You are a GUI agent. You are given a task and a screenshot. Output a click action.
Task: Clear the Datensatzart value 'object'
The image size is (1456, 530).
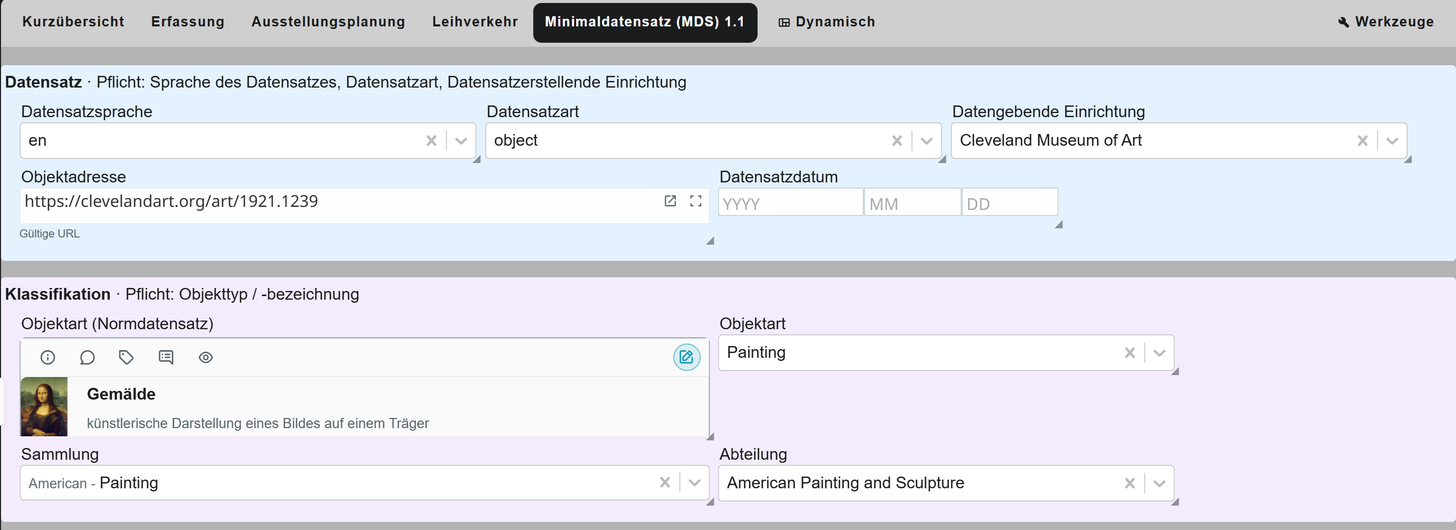point(897,141)
